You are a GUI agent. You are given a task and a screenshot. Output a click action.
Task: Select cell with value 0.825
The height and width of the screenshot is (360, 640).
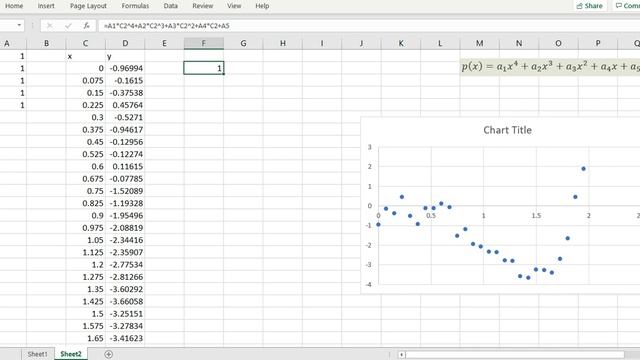click(85, 203)
